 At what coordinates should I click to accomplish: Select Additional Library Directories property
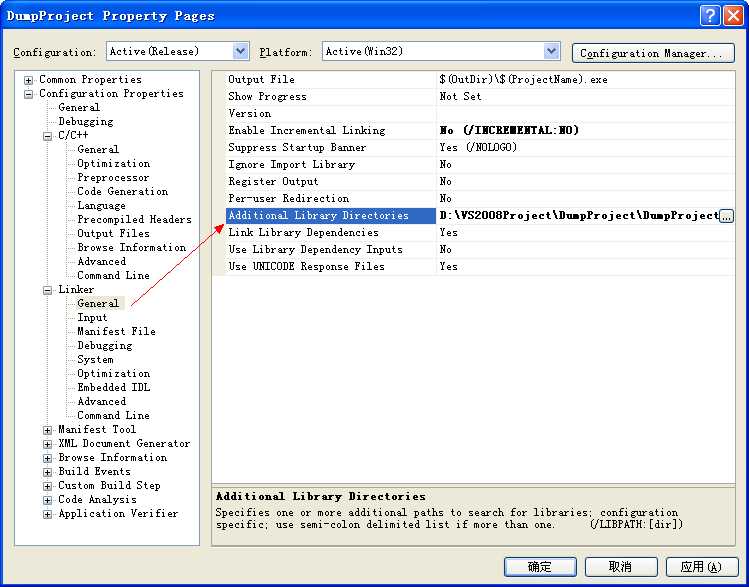(x=331, y=215)
